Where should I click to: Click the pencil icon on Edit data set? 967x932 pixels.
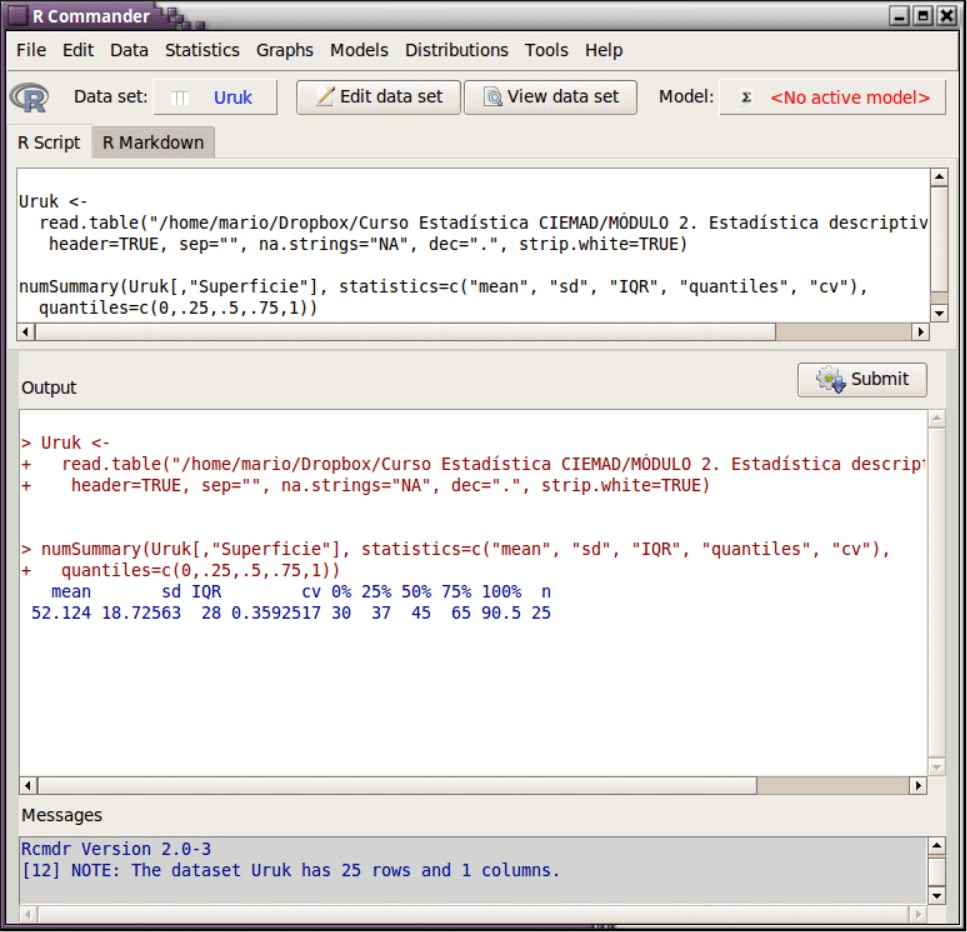[325, 96]
